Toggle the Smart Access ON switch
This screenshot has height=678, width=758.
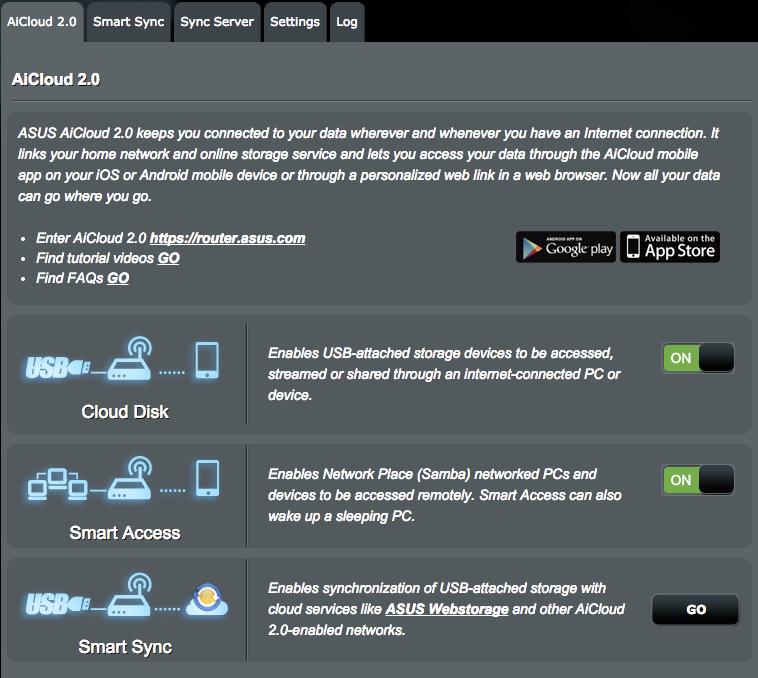(698, 480)
